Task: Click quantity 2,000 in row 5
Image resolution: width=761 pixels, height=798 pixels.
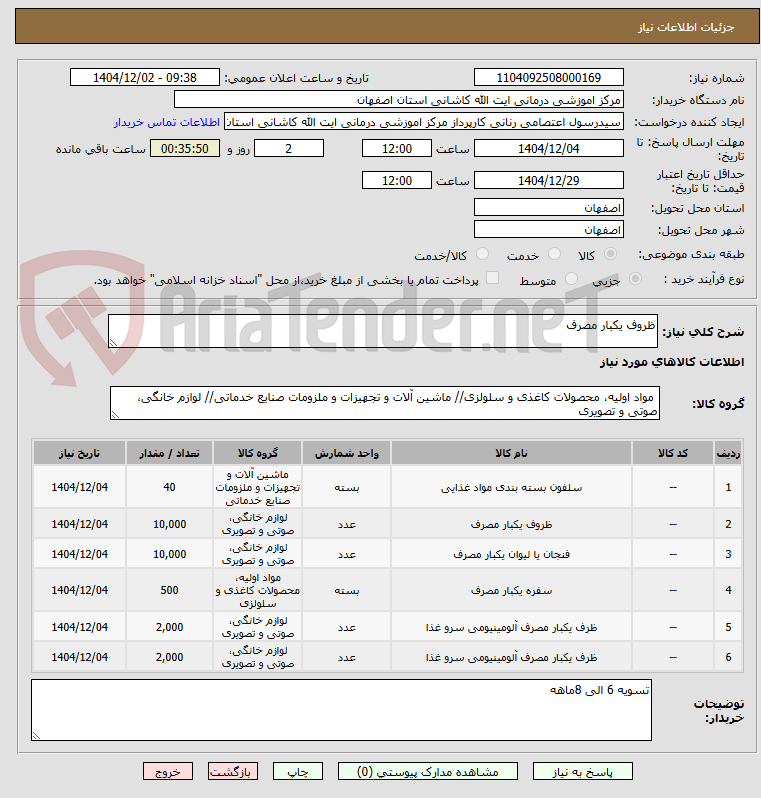Action: tap(169, 627)
